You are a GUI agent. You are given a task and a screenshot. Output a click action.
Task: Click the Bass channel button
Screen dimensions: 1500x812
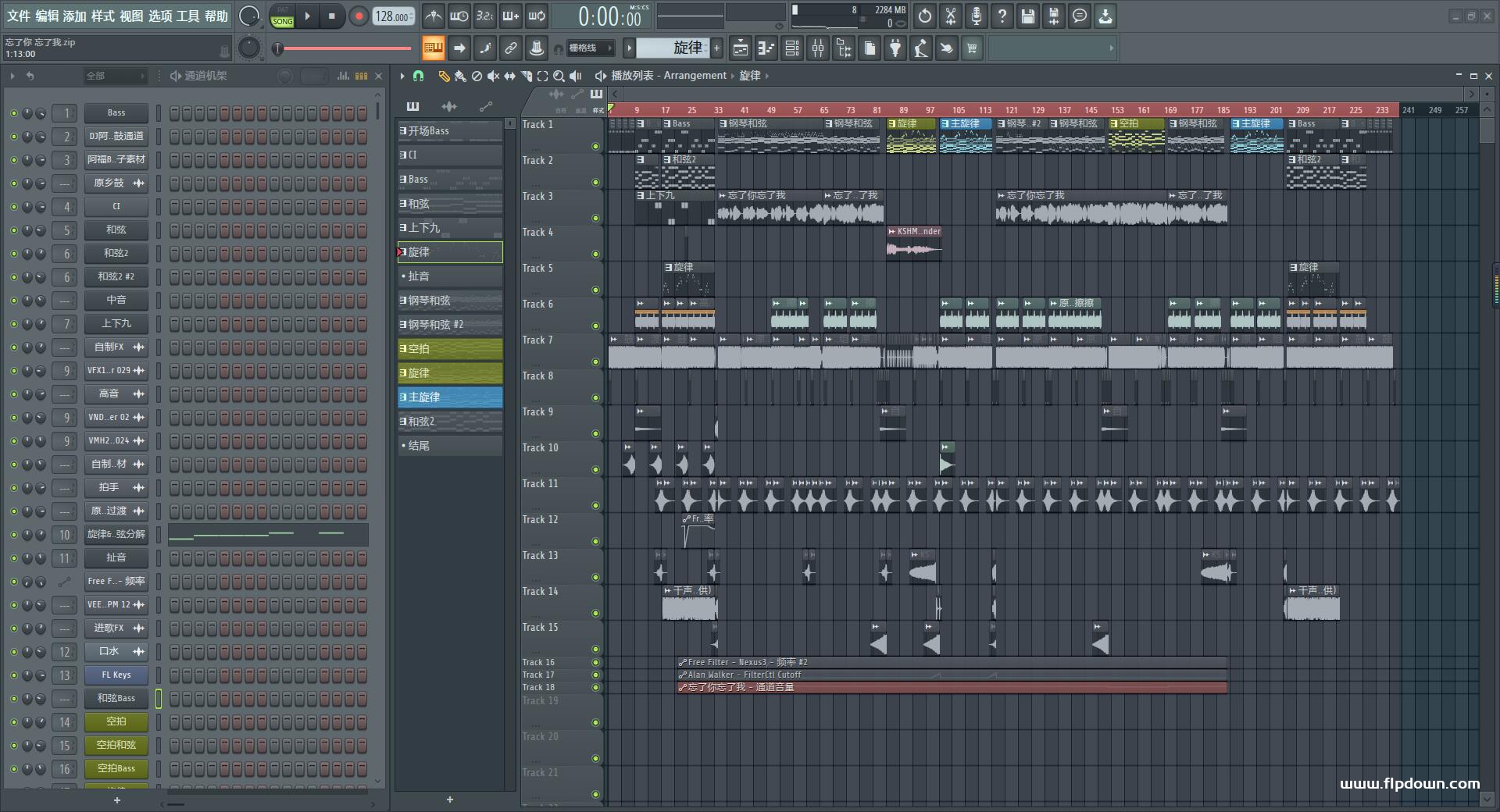tap(116, 113)
